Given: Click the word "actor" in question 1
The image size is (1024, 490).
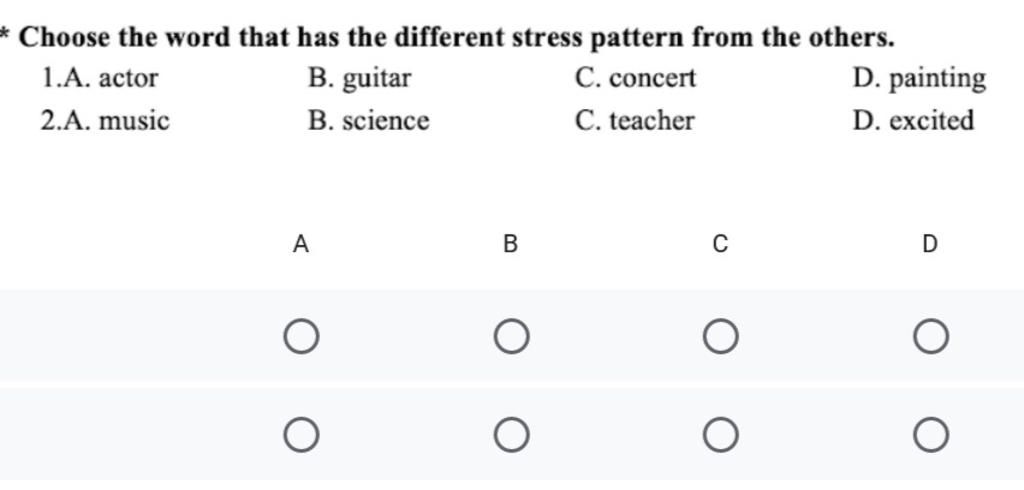Looking at the screenshot, I should click(127, 78).
